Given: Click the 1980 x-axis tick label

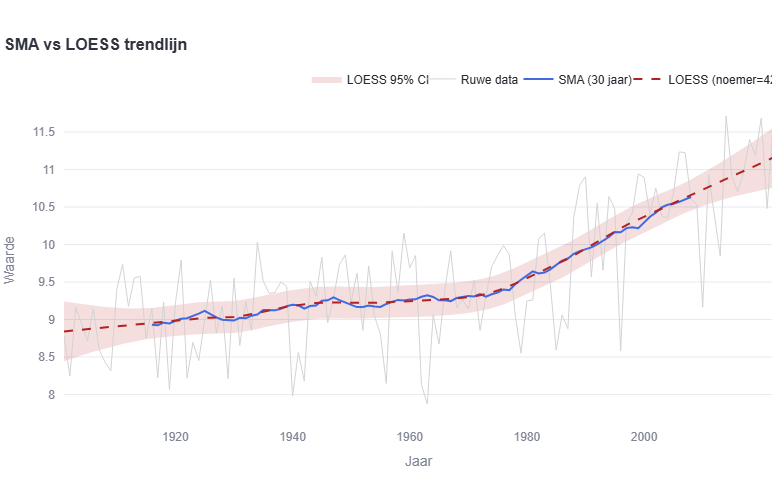Looking at the screenshot, I should (527, 436).
